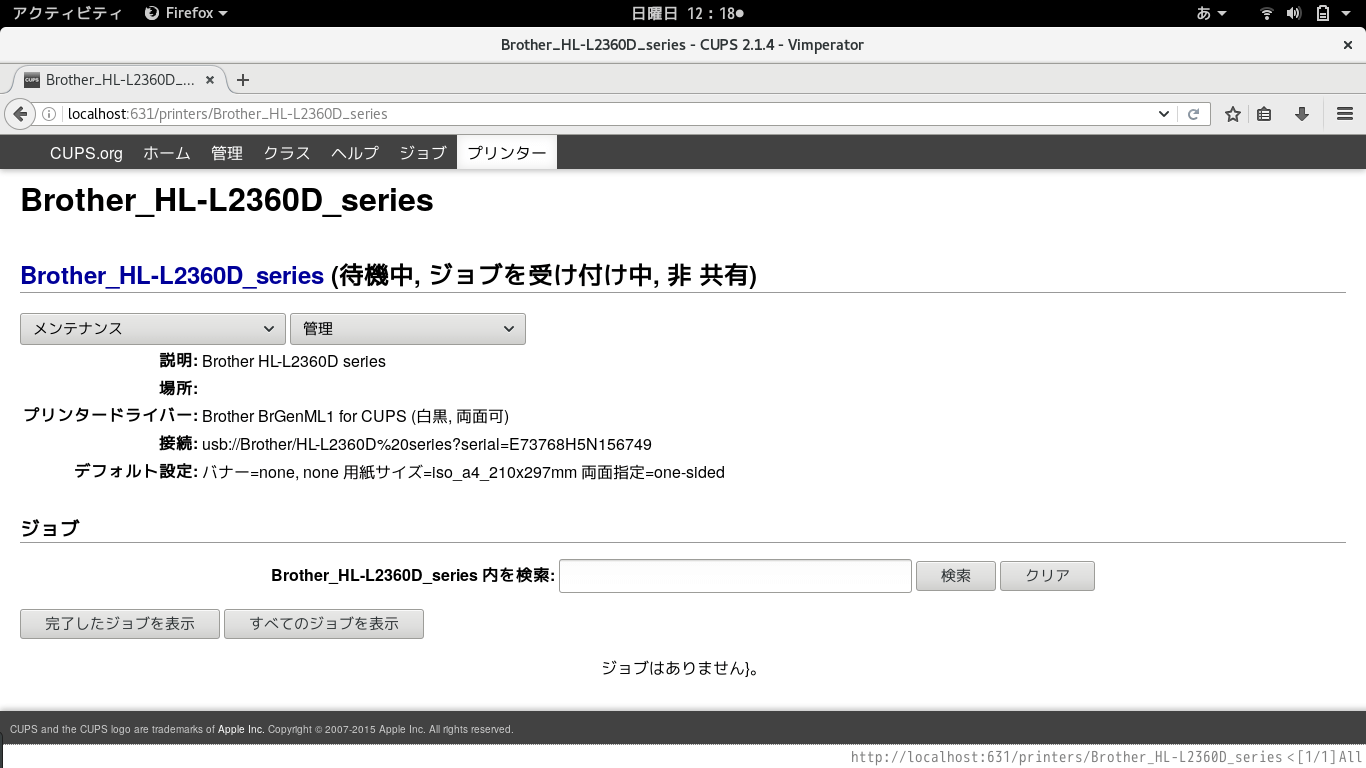The height and width of the screenshot is (768, 1366).
Task: Open the input method あ menu
Action: coord(1210,13)
